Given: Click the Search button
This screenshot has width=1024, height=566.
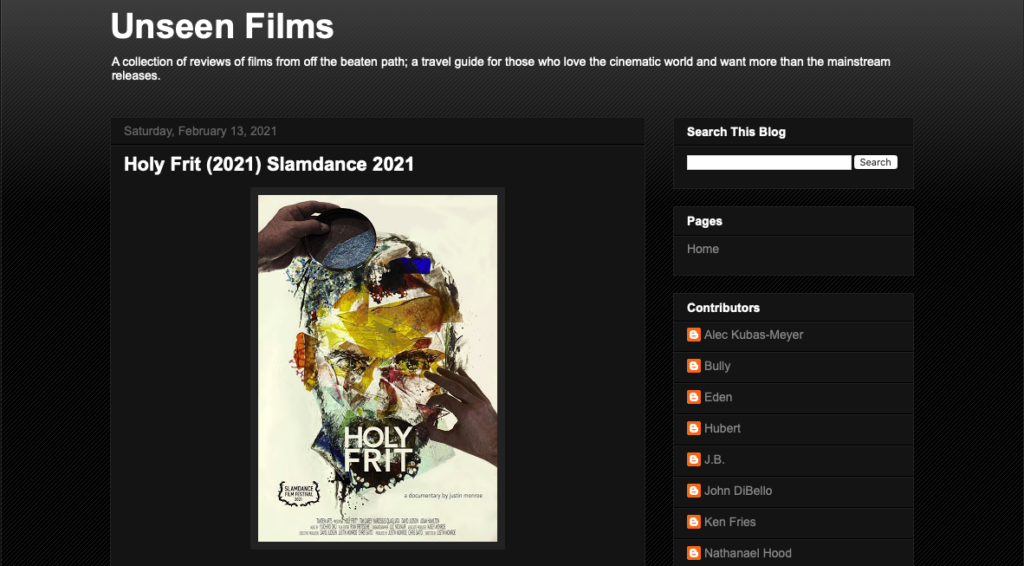Looking at the screenshot, I should coord(875,162).
